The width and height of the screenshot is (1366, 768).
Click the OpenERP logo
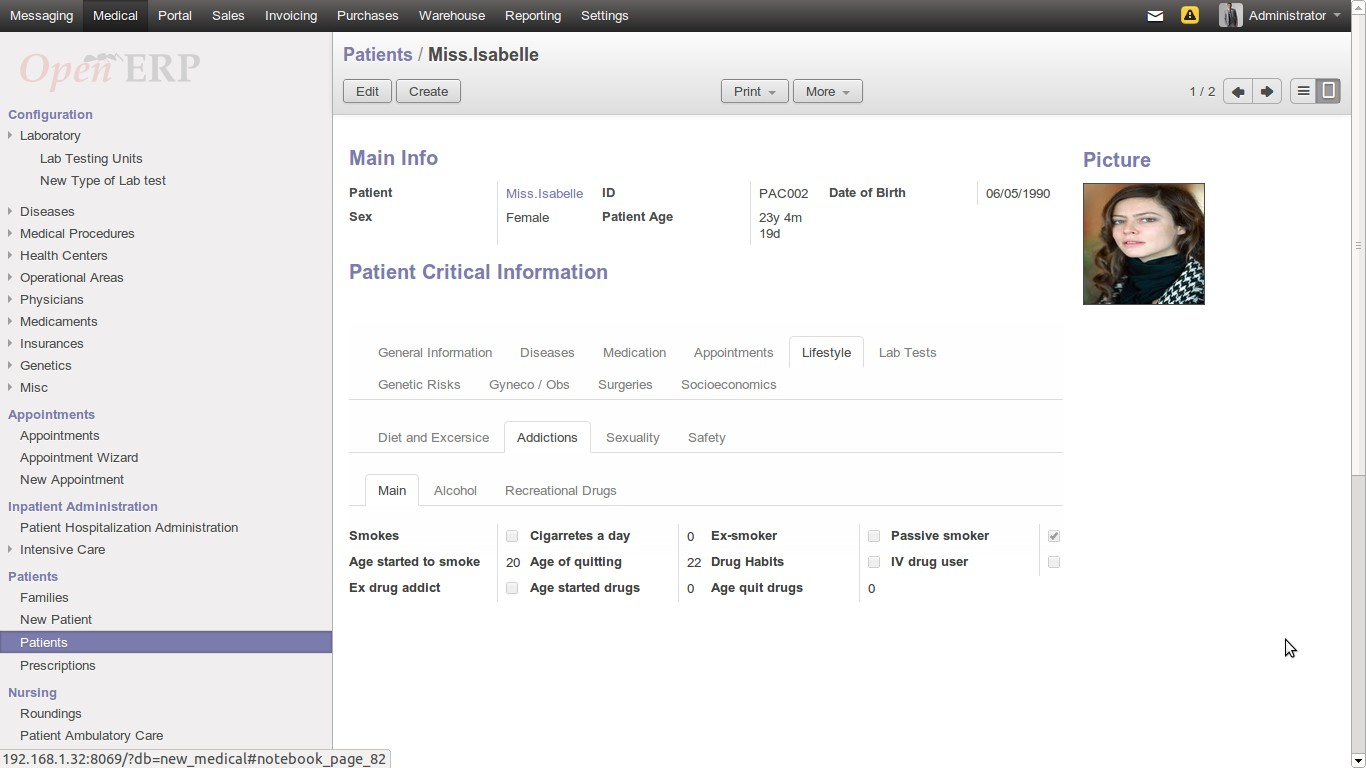[110, 68]
